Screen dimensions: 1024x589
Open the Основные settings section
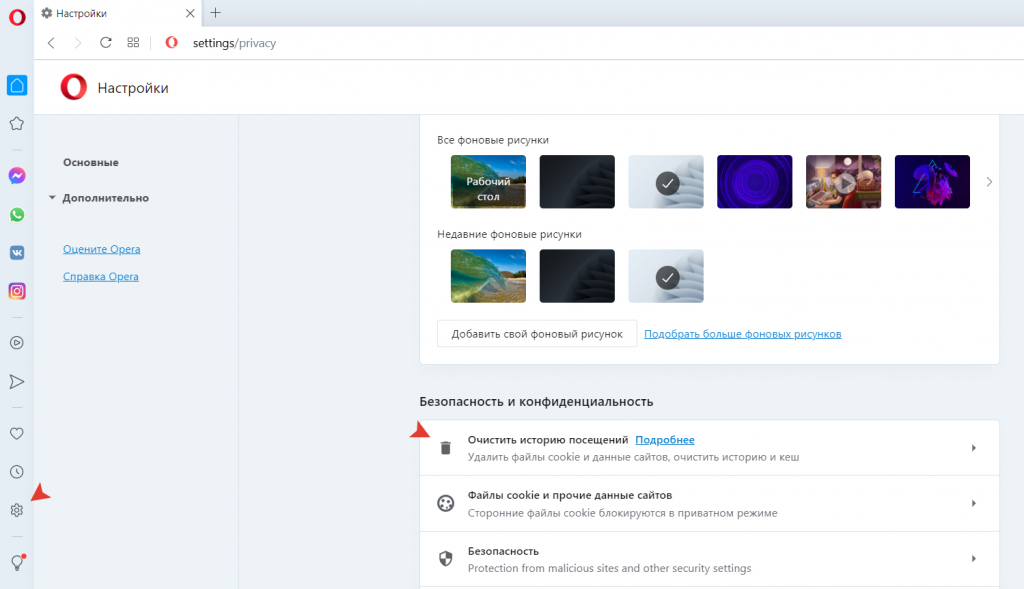(91, 163)
